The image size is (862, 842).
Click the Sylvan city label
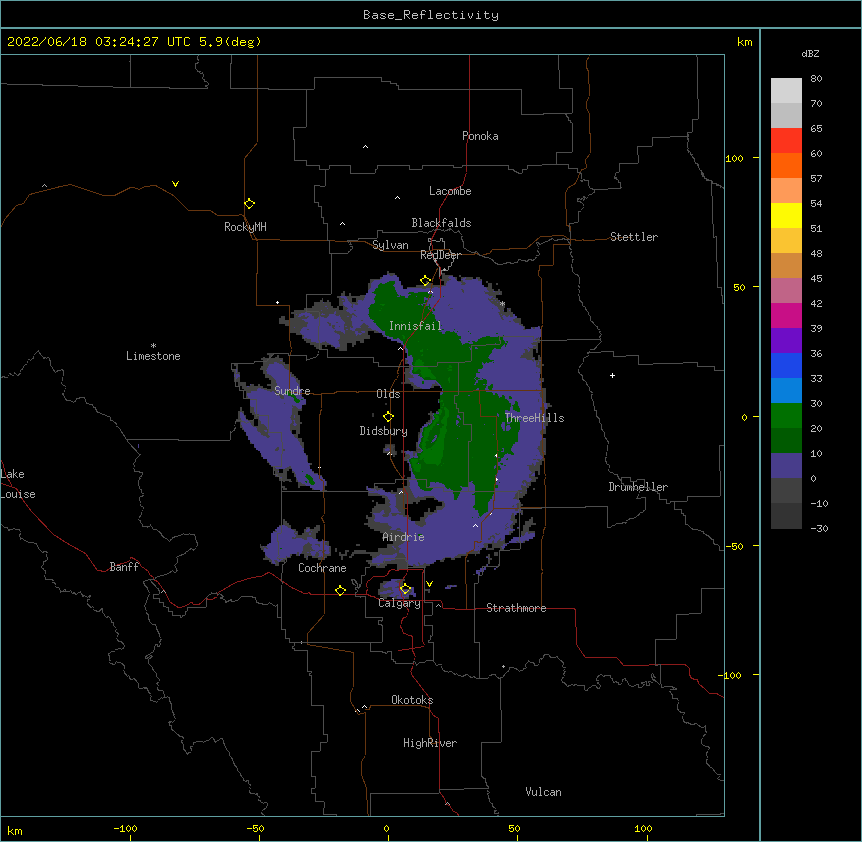pos(390,245)
